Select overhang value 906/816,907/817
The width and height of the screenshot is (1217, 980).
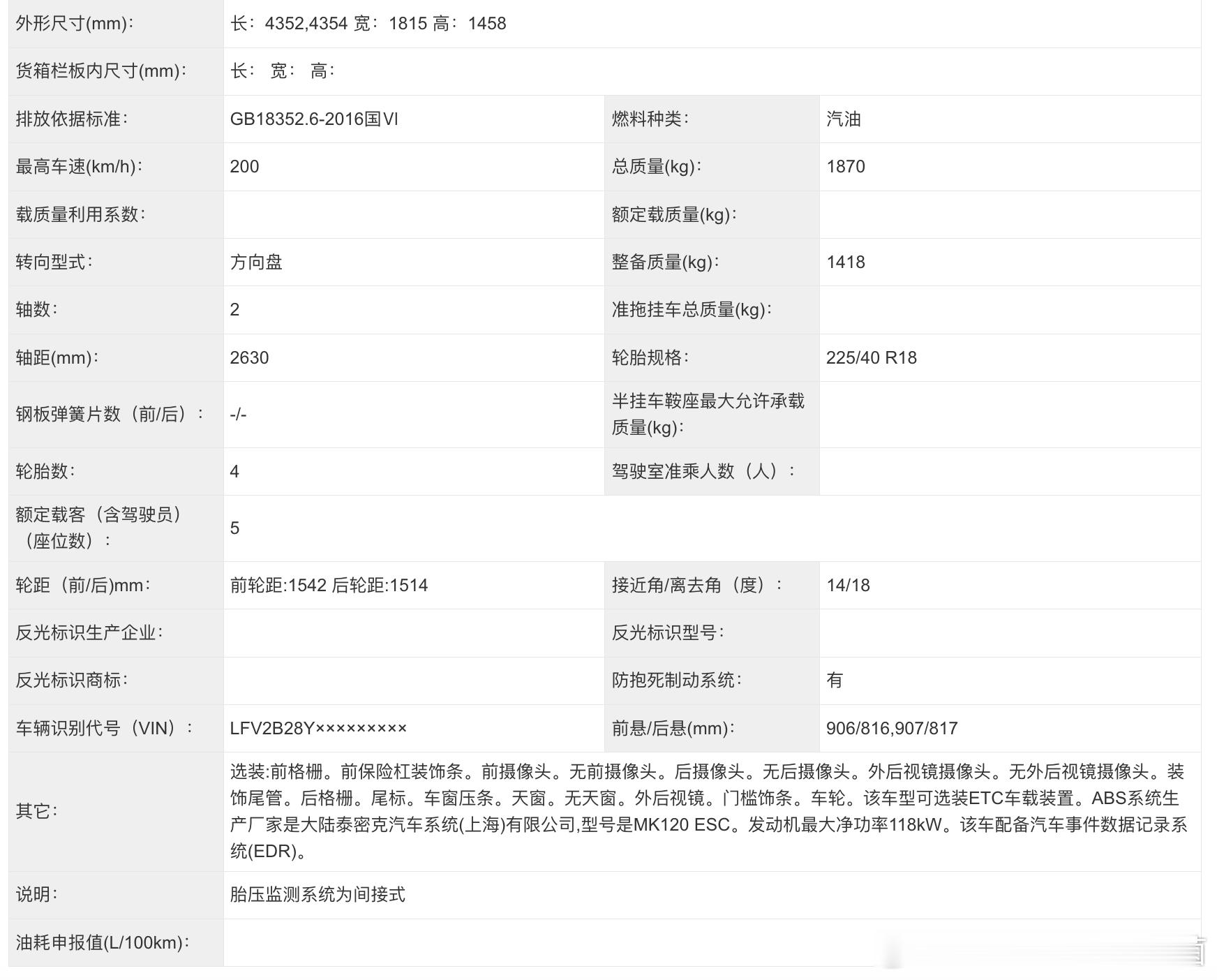[892, 729]
